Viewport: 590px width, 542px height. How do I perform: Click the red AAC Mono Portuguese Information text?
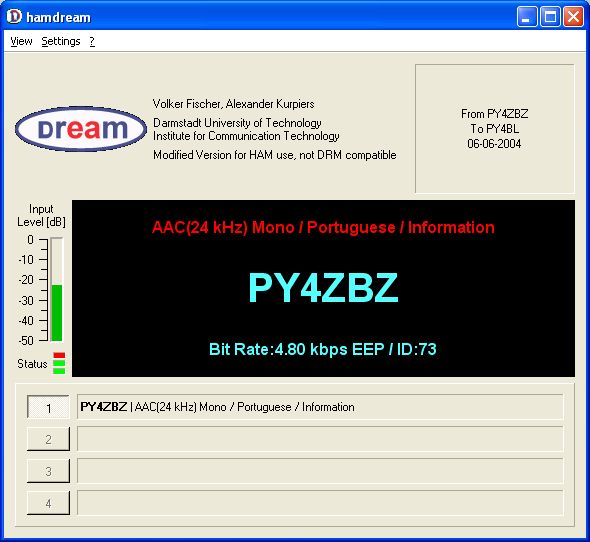click(323, 228)
